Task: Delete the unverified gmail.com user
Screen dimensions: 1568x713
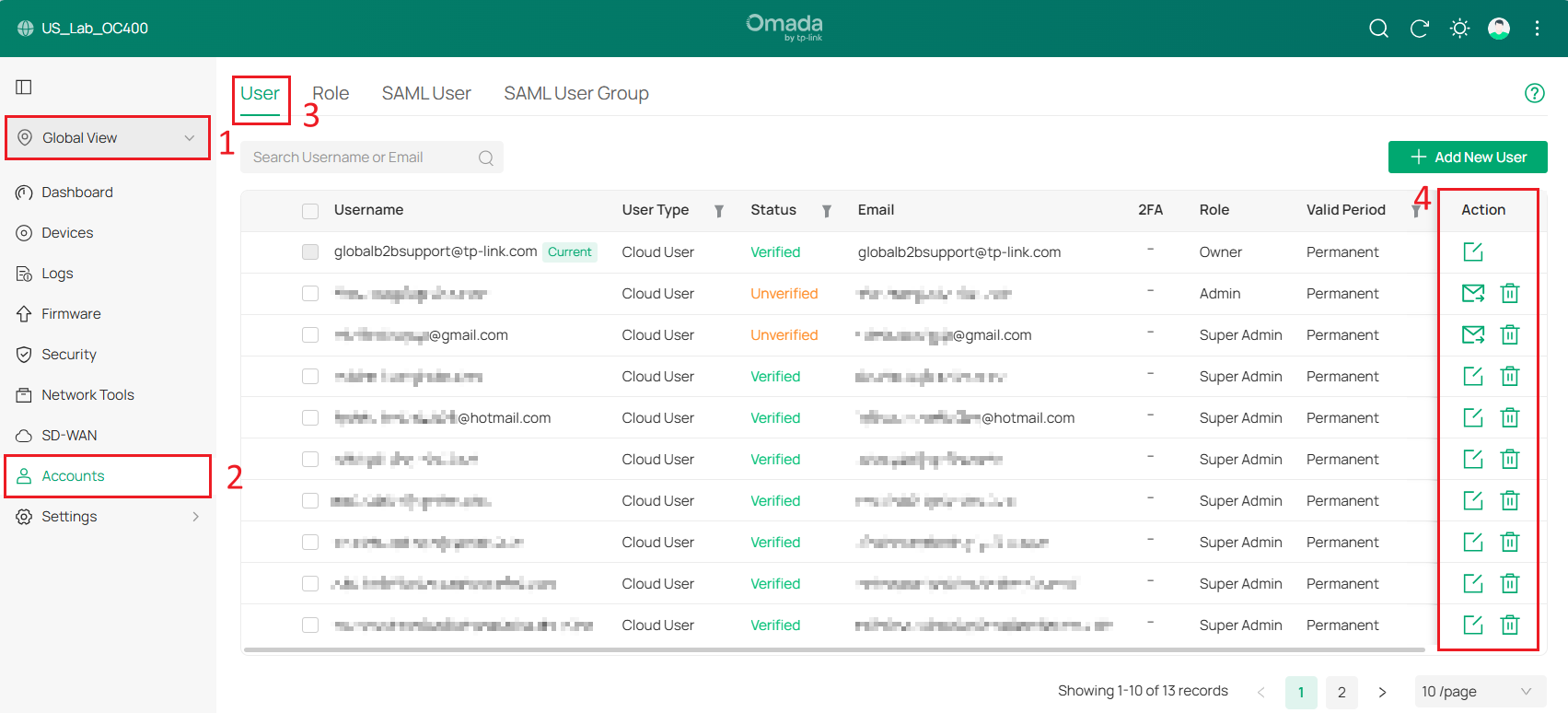Action: [x=1510, y=334]
